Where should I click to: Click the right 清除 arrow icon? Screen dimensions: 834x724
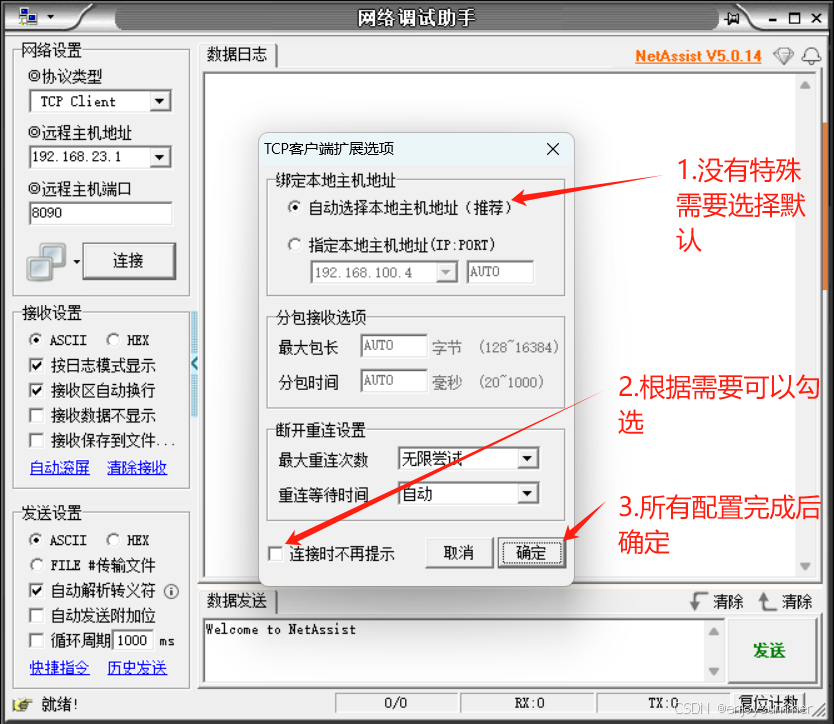pos(766,602)
